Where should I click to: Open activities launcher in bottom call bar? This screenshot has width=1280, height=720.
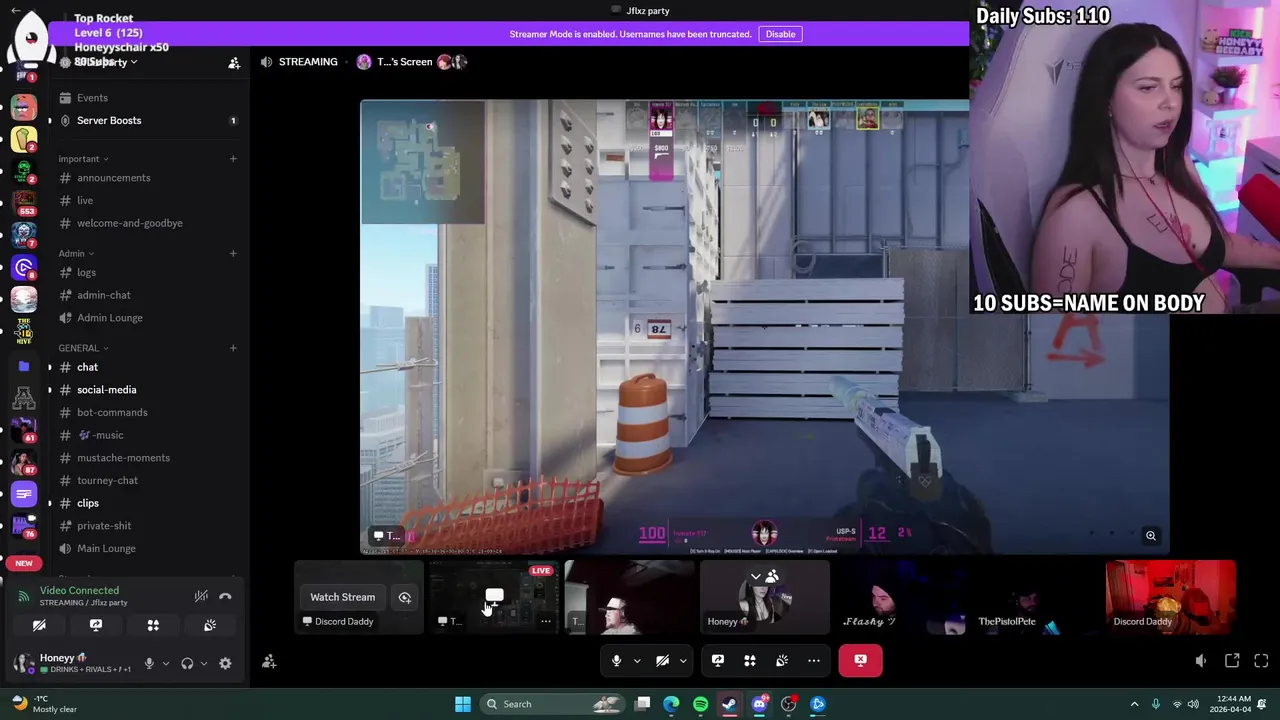750,660
